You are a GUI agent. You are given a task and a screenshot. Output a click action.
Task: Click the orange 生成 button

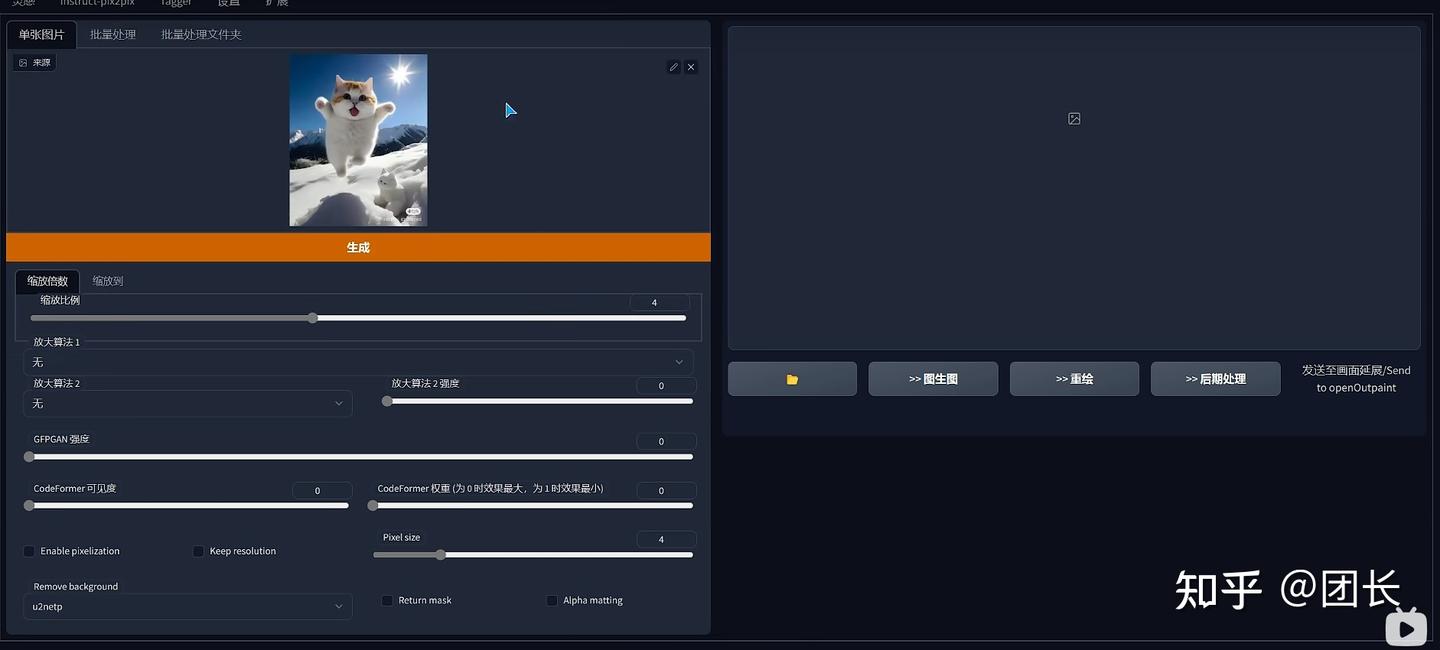pos(358,247)
